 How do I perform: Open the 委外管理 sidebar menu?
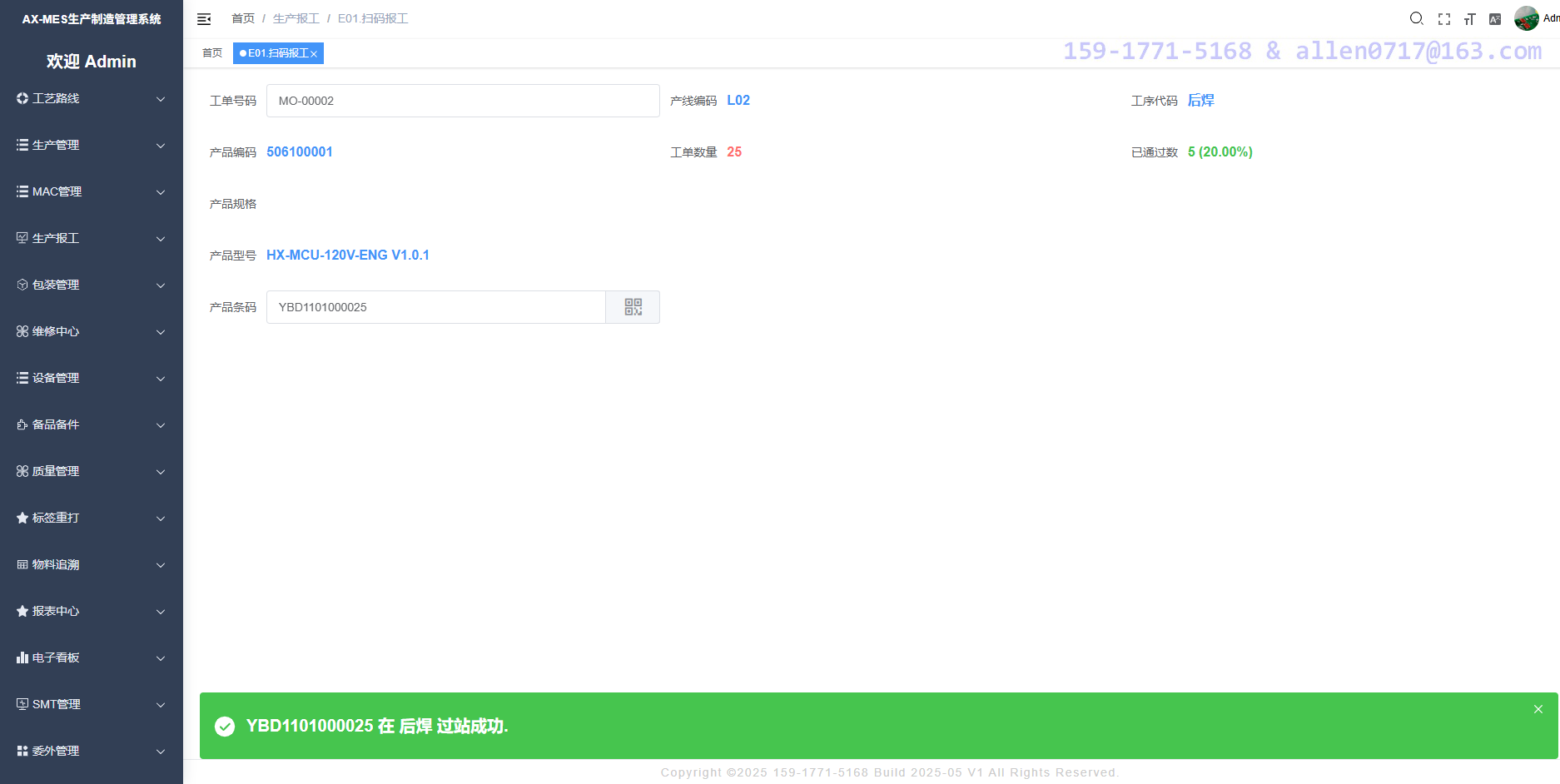[x=92, y=751]
